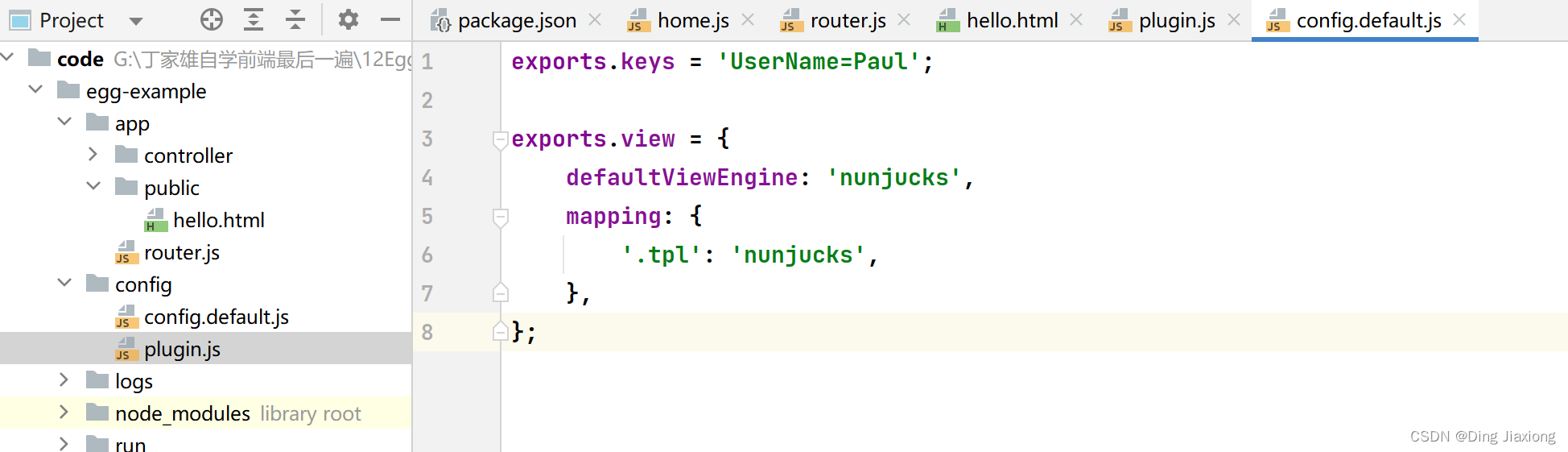Open the Project view dropdown arrow
Viewport: 1568px width, 452px height.
click(x=136, y=21)
